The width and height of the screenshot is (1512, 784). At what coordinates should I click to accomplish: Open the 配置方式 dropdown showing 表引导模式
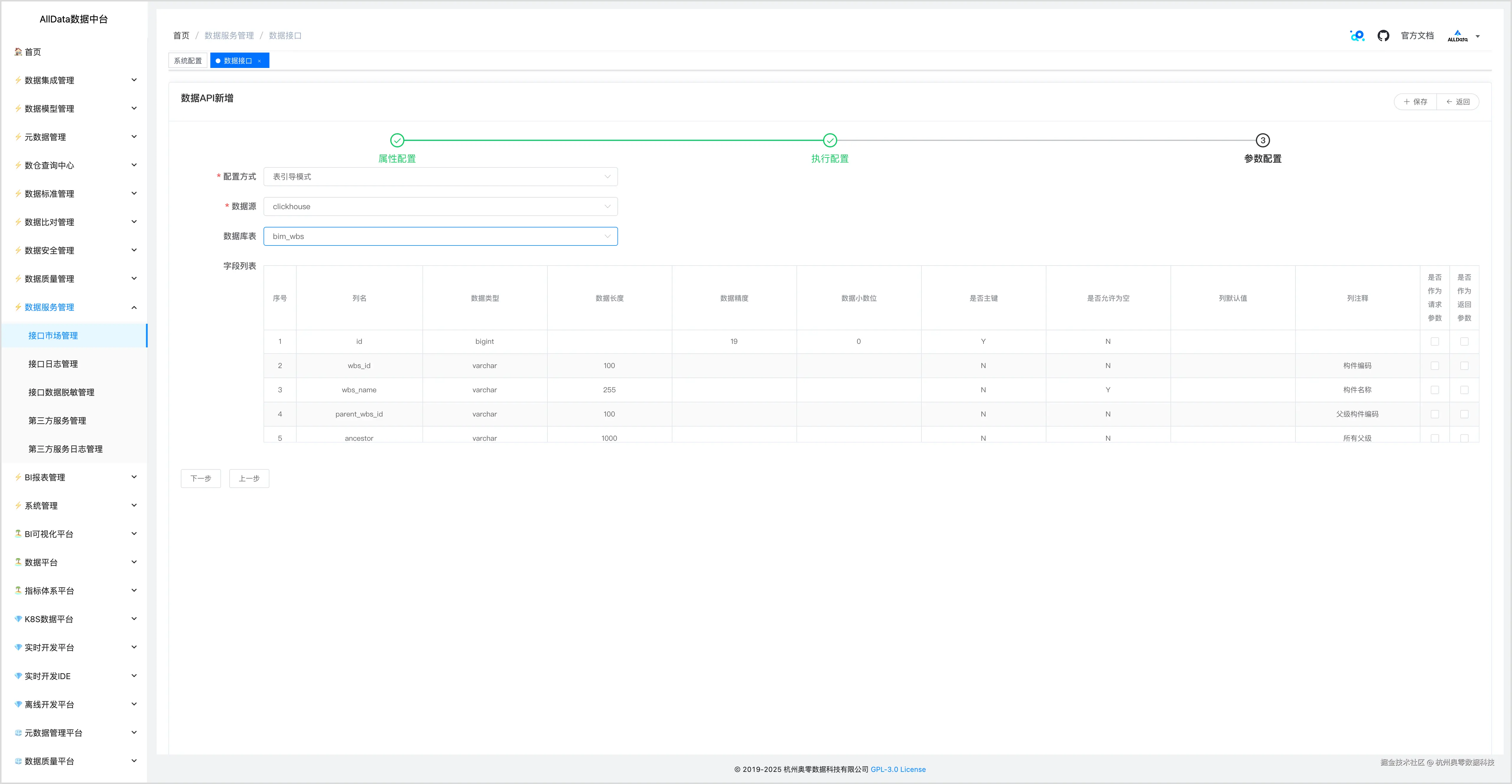[440, 177]
